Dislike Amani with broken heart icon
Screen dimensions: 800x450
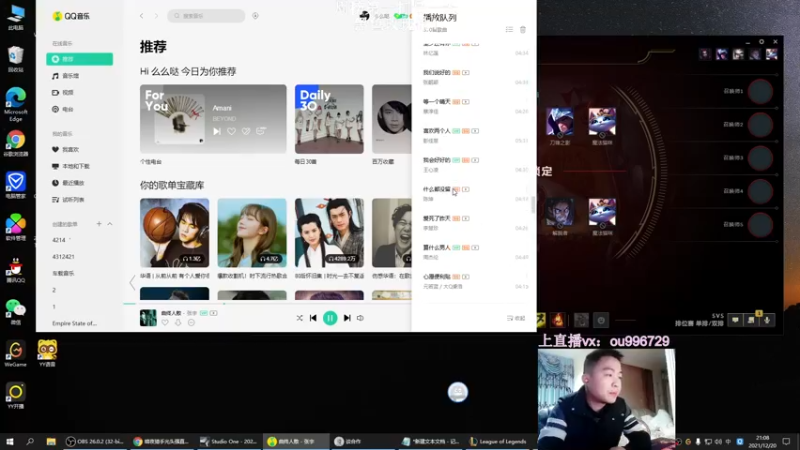click(246, 131)
